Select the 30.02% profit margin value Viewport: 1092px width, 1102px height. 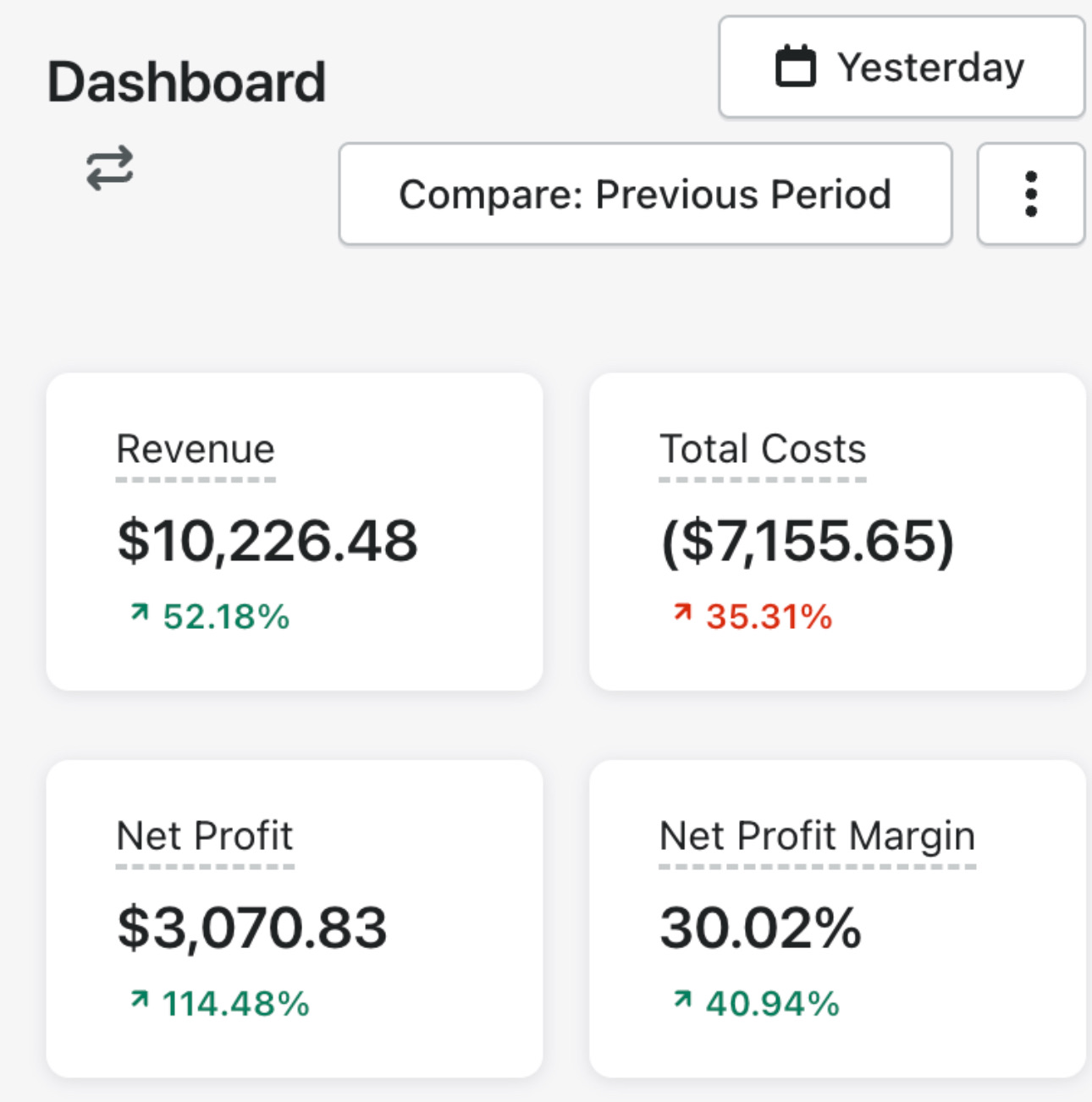760,928
